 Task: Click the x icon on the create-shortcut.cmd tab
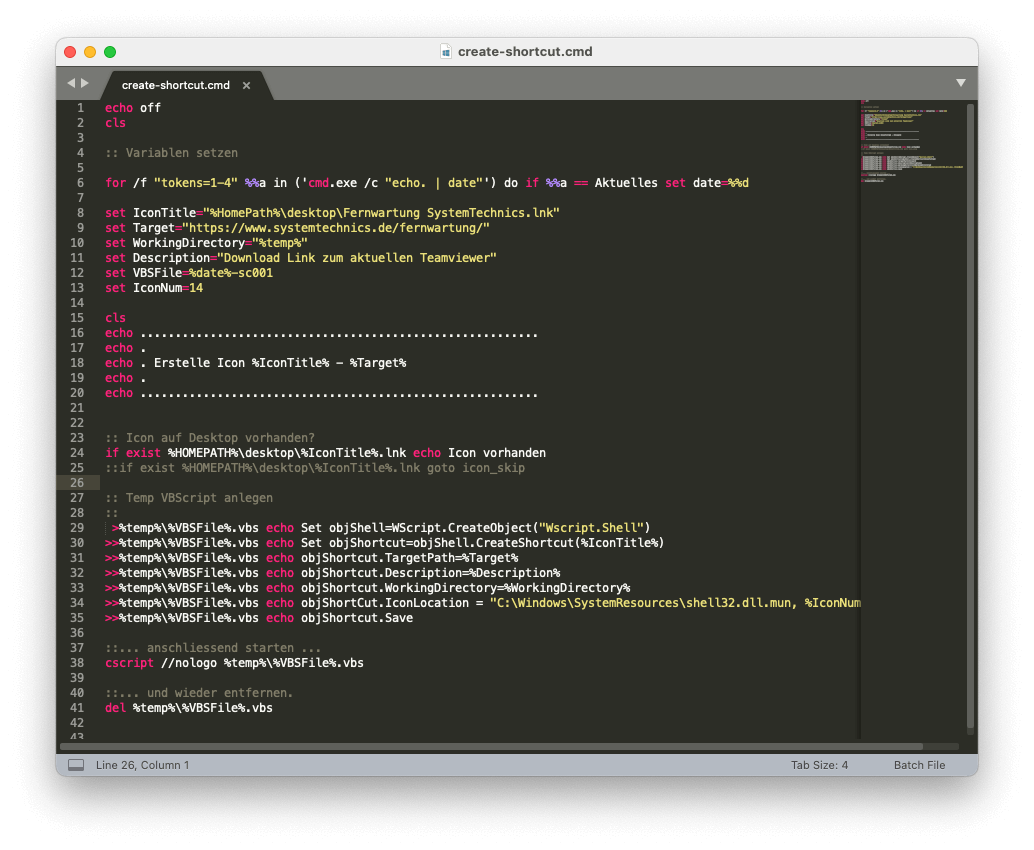point(246,85)
